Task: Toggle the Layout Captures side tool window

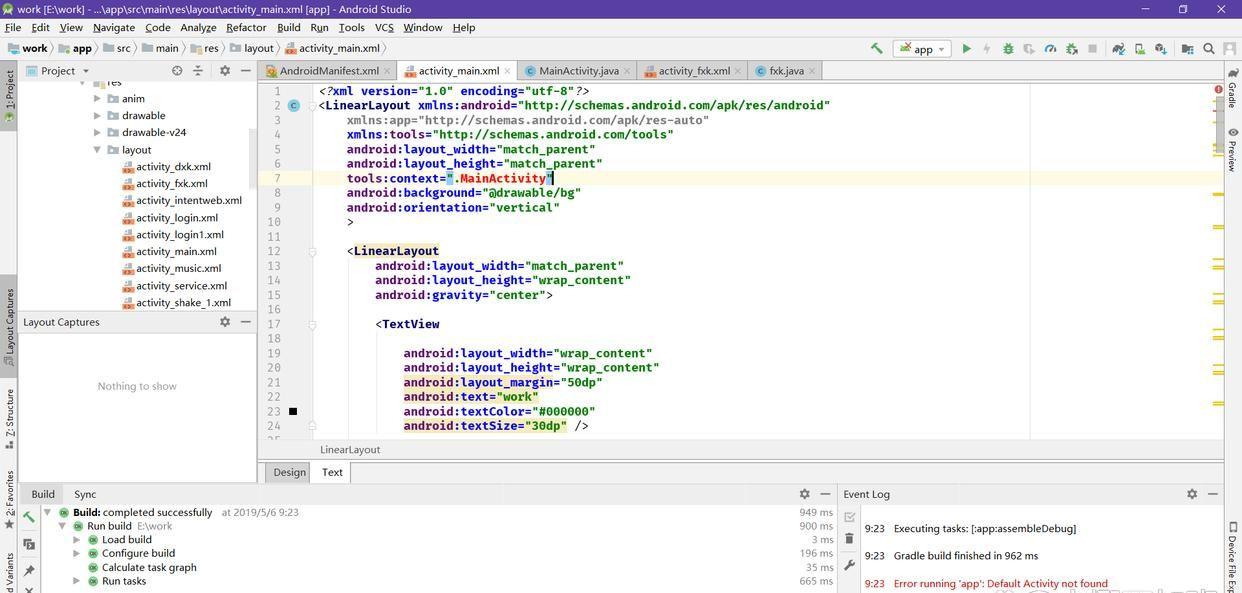Action: tap(9, 325)
